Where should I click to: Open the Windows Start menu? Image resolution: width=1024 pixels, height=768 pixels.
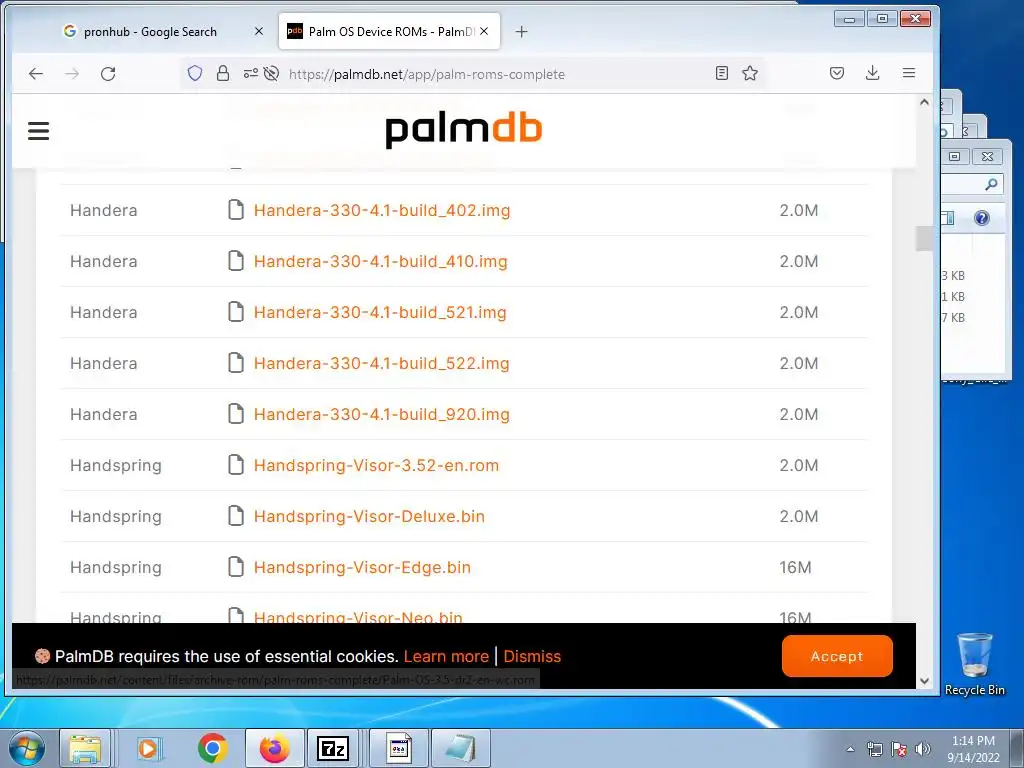click(x=27, y=748)
